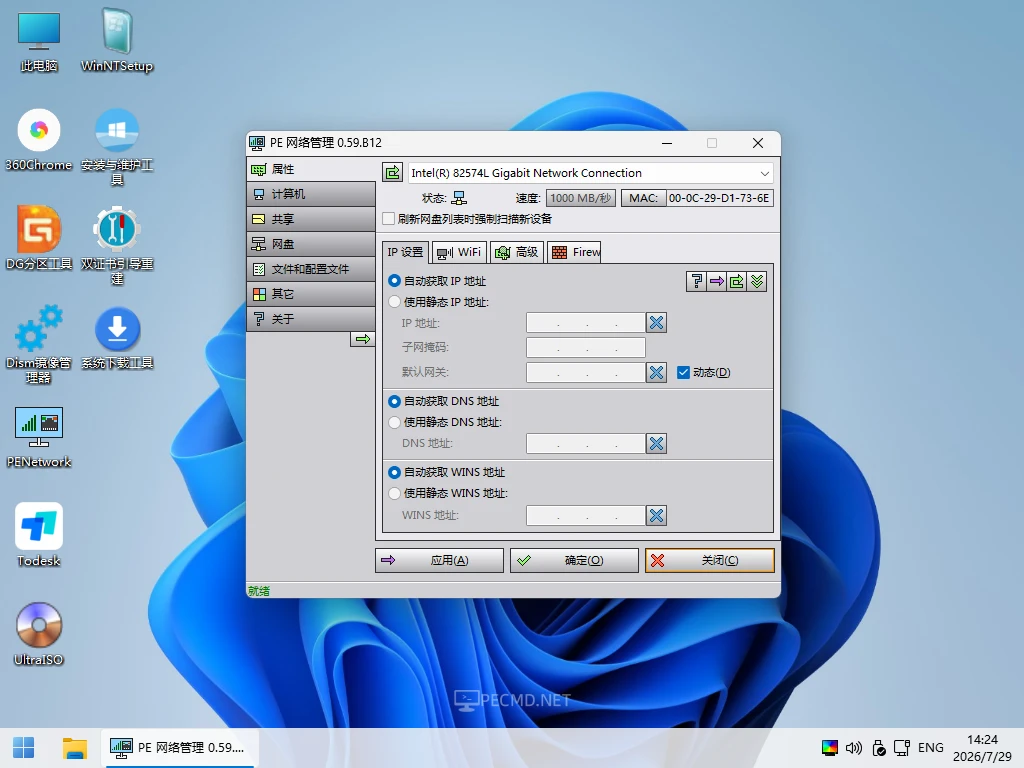Click green refresh icon in IP toolbar
This screenshot has width=1024, height=768.
coord(737,281)
